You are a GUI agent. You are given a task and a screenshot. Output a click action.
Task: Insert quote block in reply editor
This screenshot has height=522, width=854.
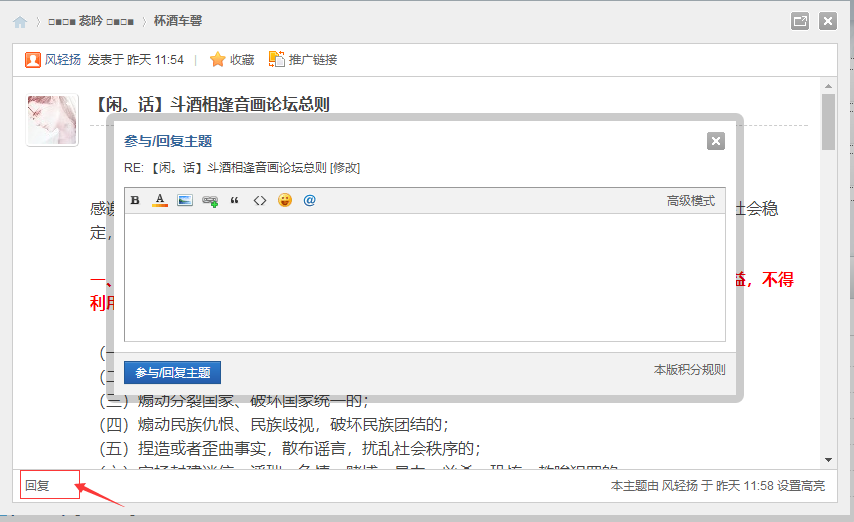[x=235, y=201]
